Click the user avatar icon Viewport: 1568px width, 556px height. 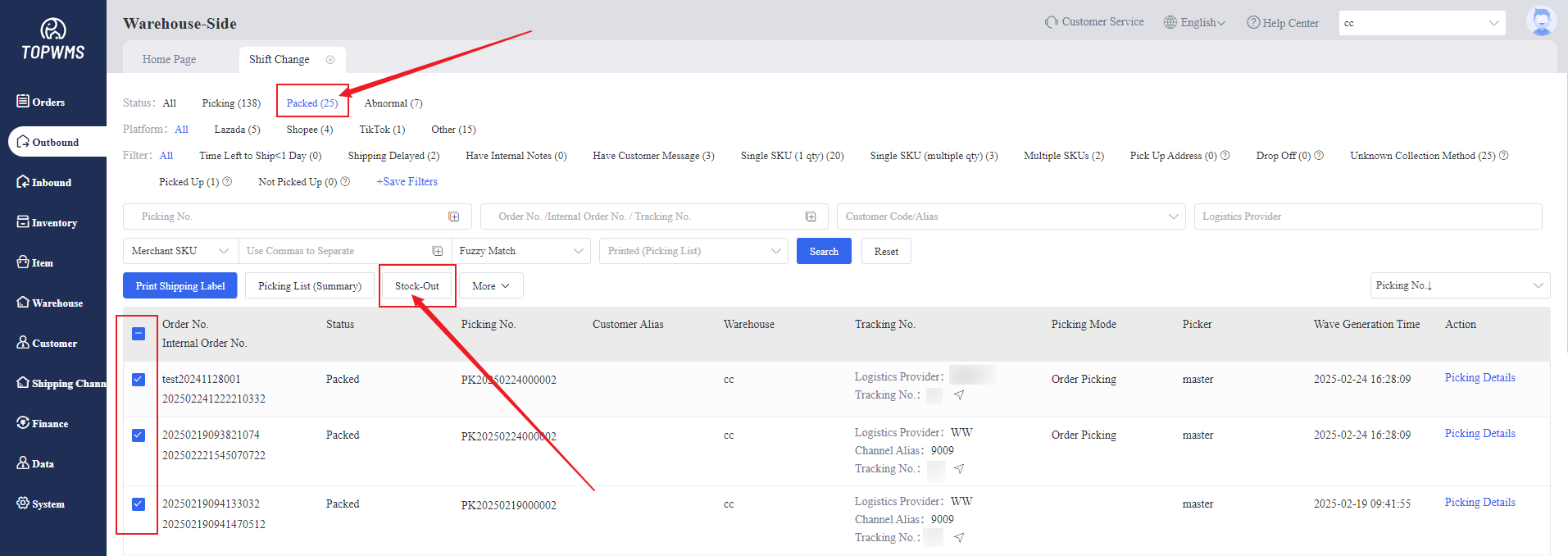(1541, 21)
